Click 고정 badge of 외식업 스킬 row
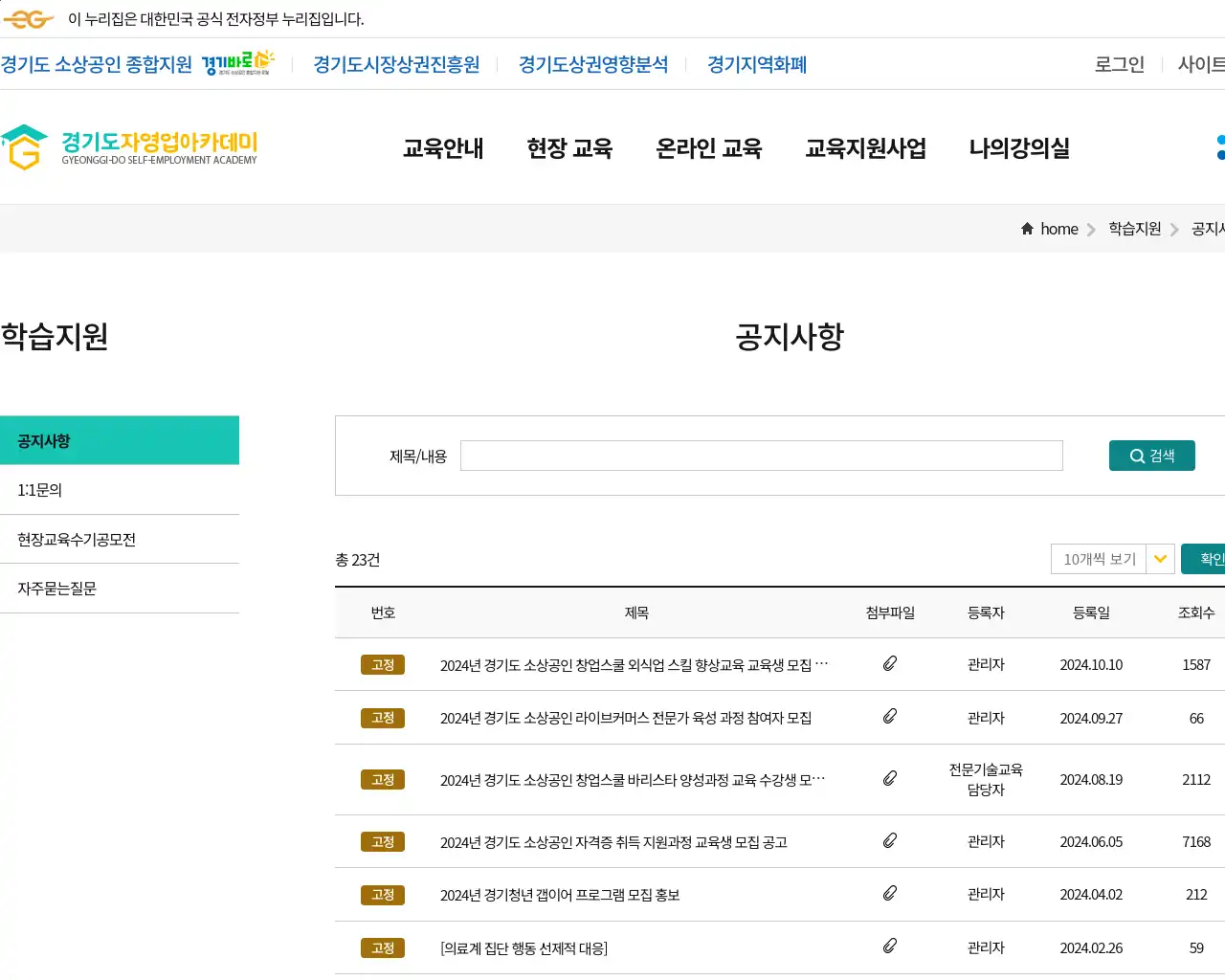 [383, 665]
